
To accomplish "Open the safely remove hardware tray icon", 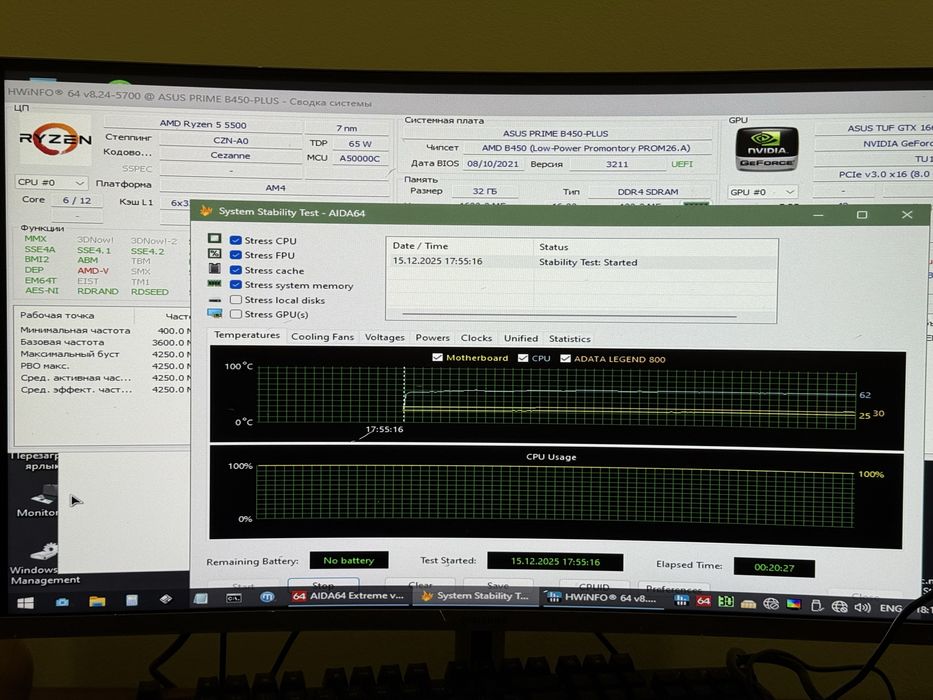I will pyautogui.click(x=816, y=606).
